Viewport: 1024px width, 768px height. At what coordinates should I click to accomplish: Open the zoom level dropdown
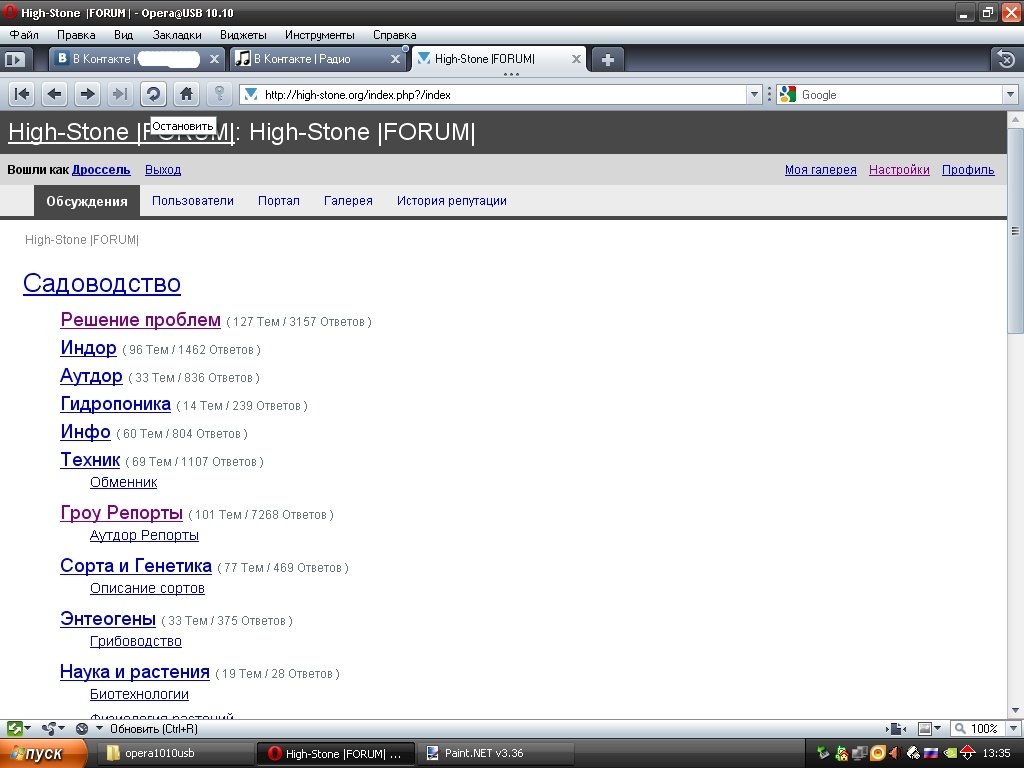pos(1014,728)
